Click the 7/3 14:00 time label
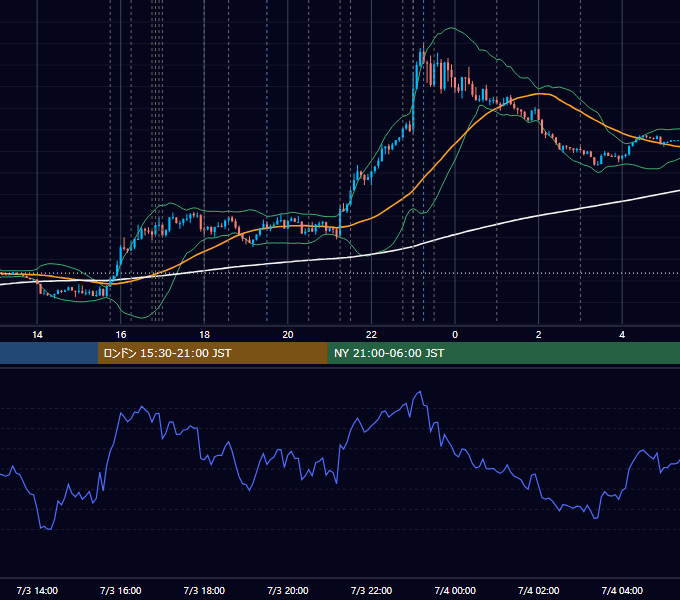Screen dimensions: 680x600 pyautogui.click(x=37, y=590)
